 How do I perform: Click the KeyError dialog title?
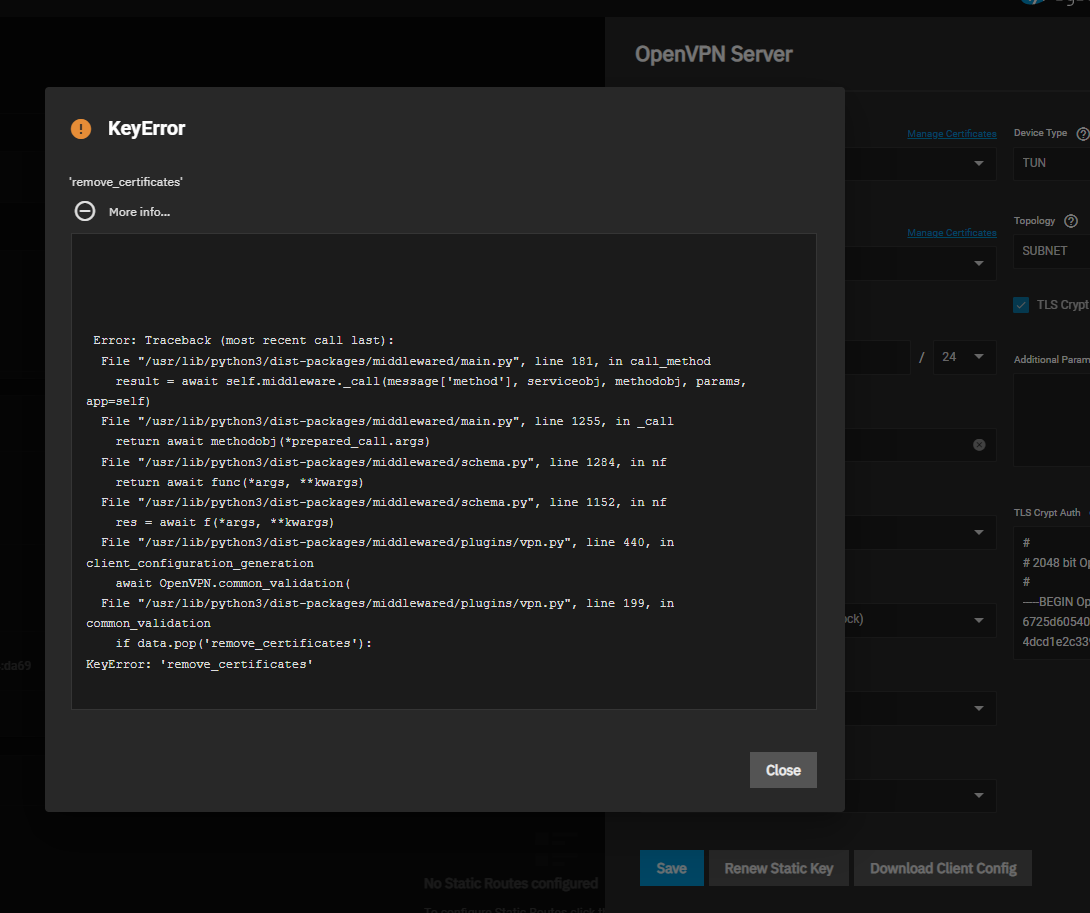(146, 128)
